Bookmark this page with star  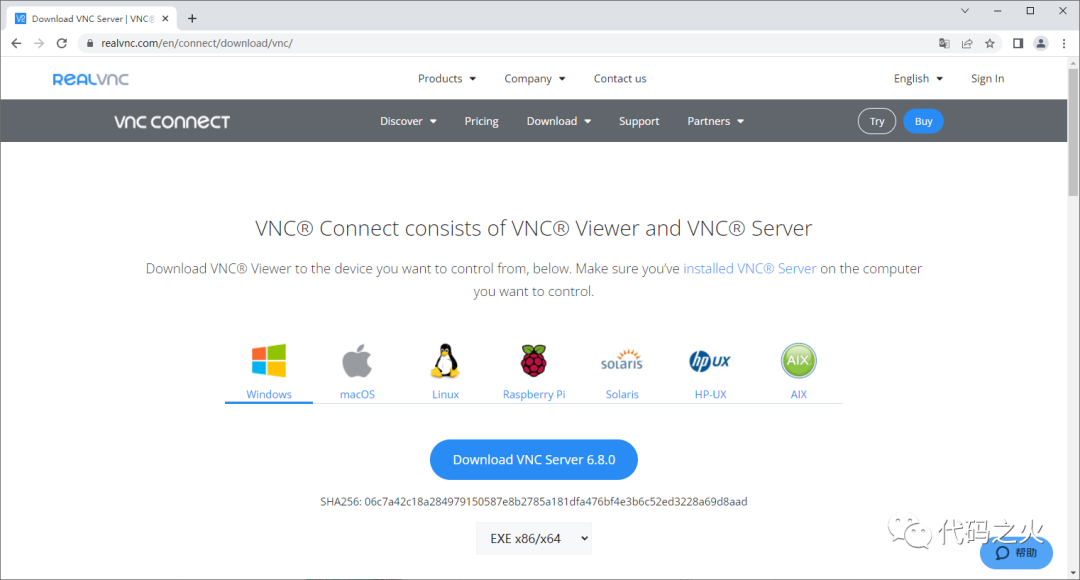pyautogui.click(x=990, y=43)
